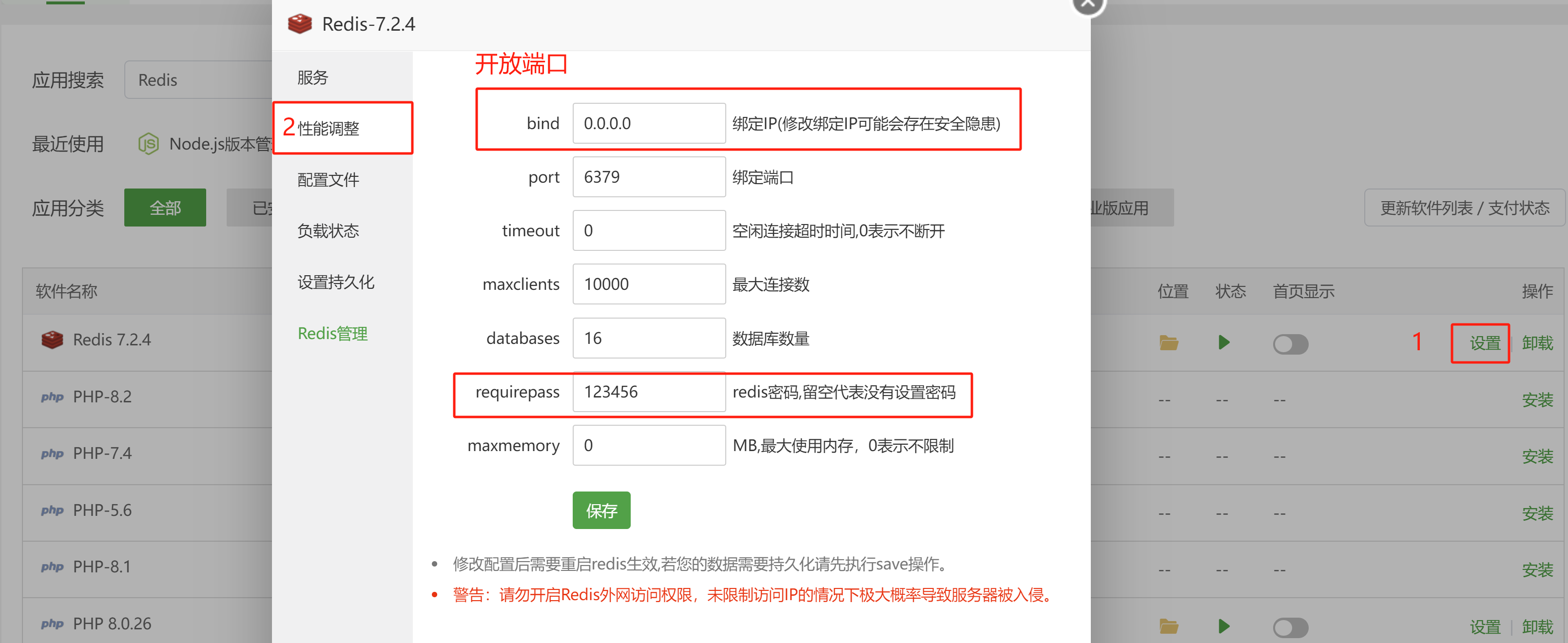Screen dimensions: 1568x643
Task: Close the Redis-7.2.4 dialog
Action: click(x=1088, y=5)
